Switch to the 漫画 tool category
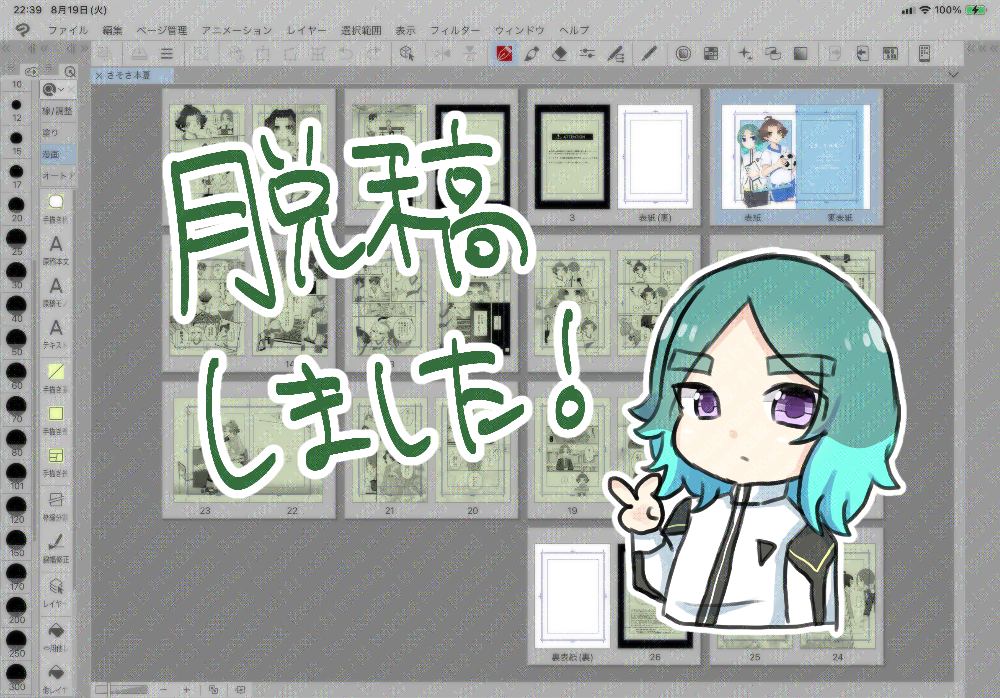The image size is (1000, 698). [51, 154]
